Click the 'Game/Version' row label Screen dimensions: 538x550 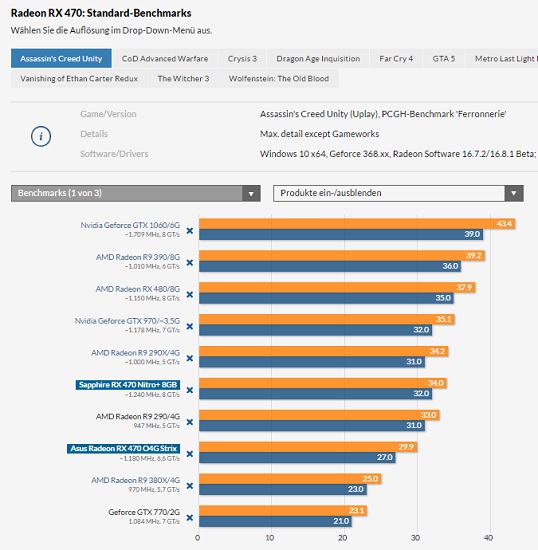pos(108,114)
